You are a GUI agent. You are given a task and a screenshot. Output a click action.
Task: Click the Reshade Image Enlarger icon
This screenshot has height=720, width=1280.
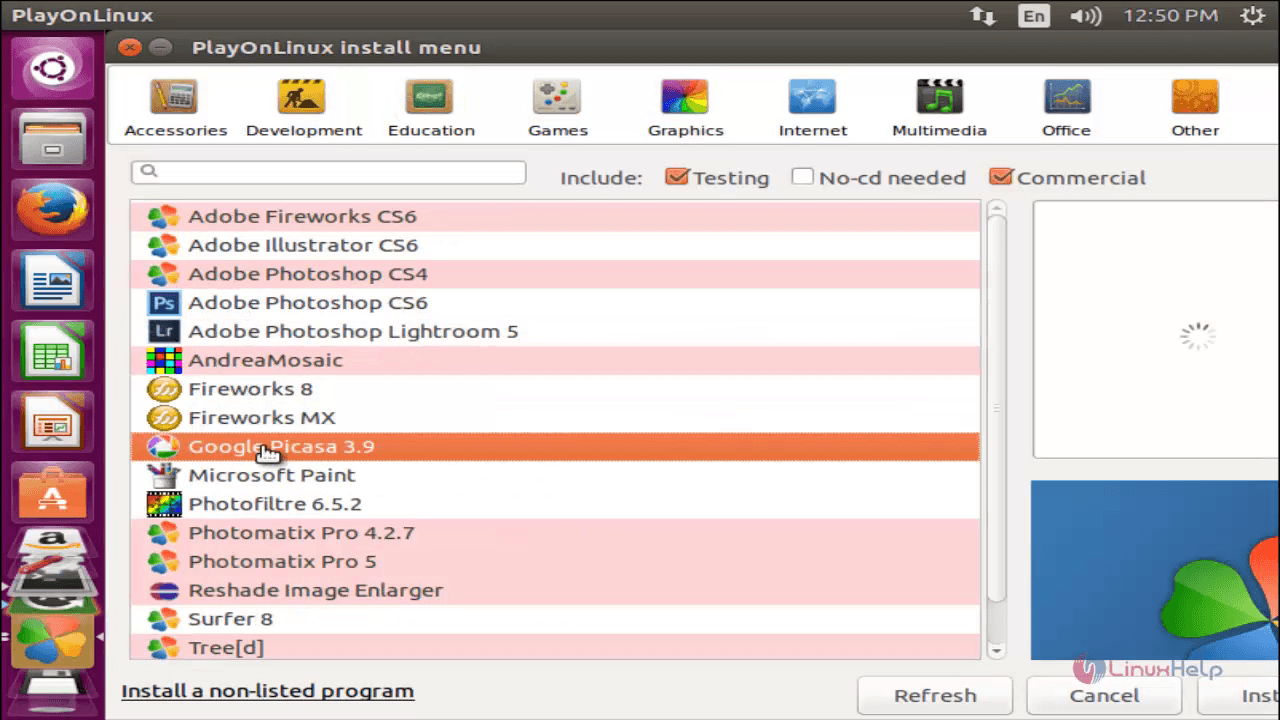[x=163, y=590]
